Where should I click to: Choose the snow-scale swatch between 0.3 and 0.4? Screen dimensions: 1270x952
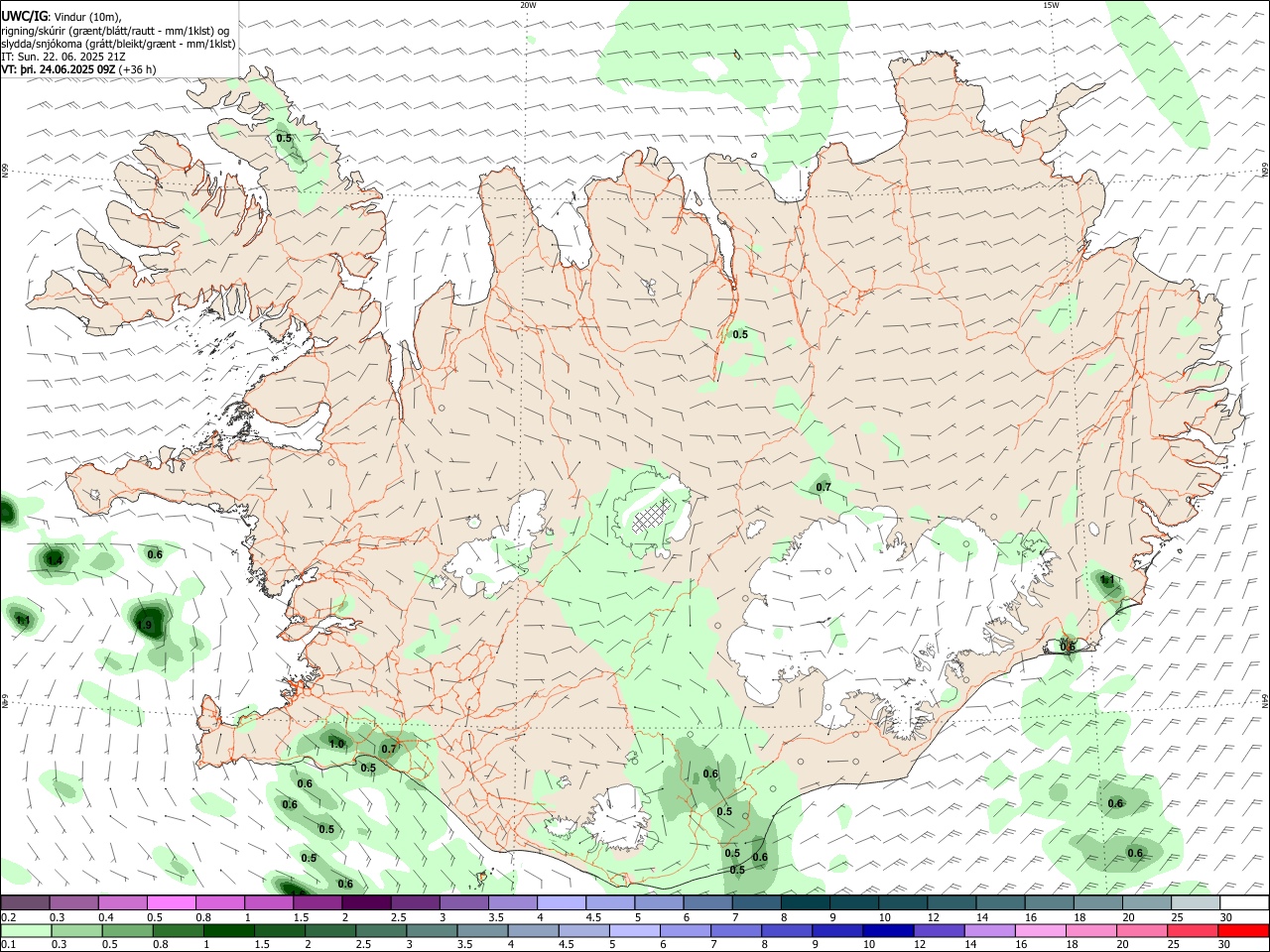point(74,902)
